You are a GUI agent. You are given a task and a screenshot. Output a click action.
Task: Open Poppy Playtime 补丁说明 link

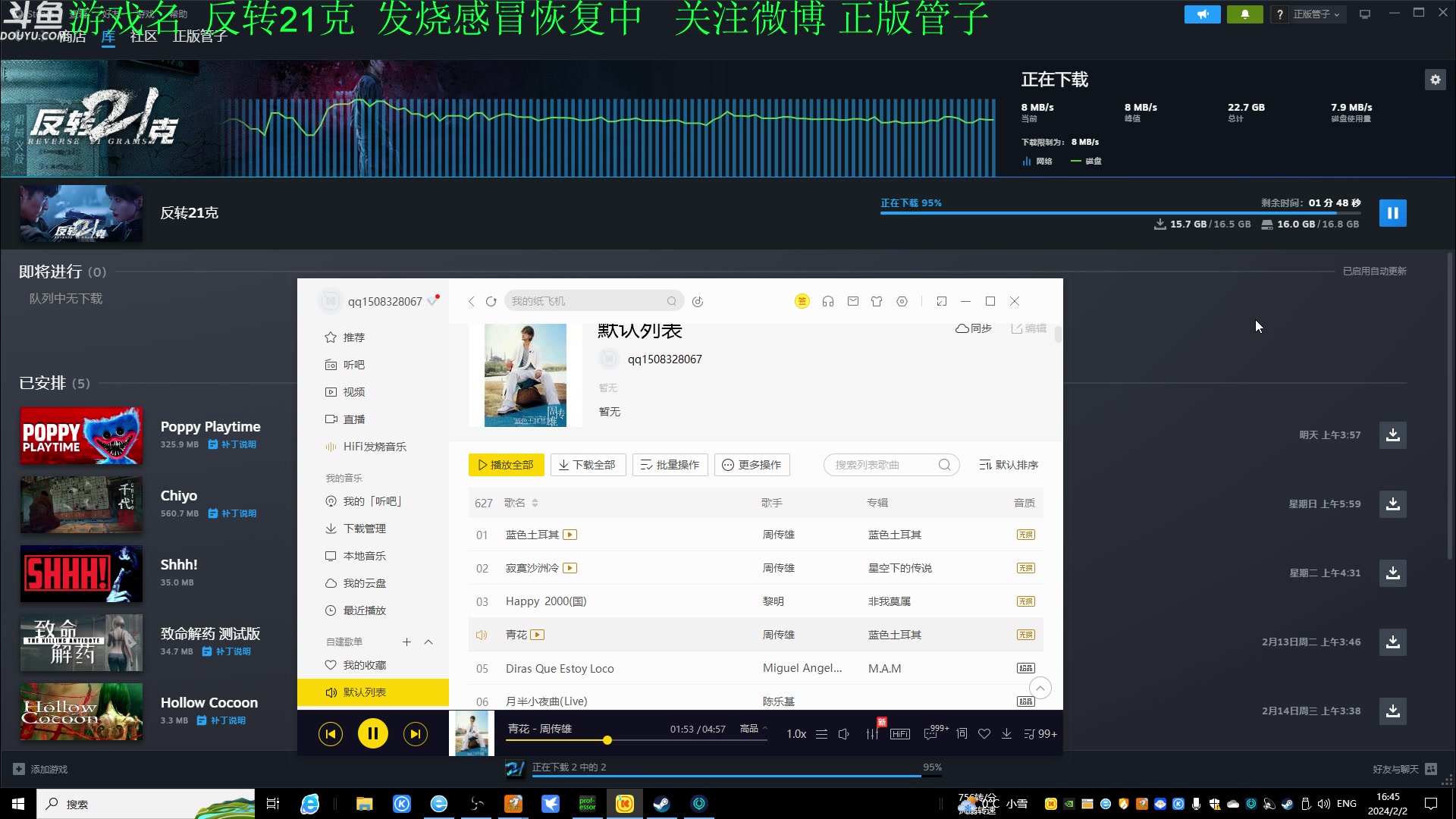pyautogui.click(x=232, y=445)
